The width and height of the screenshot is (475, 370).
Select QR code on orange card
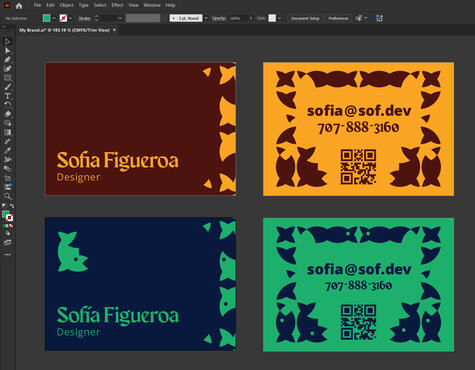pyautogui.click(x=358, y=167)
